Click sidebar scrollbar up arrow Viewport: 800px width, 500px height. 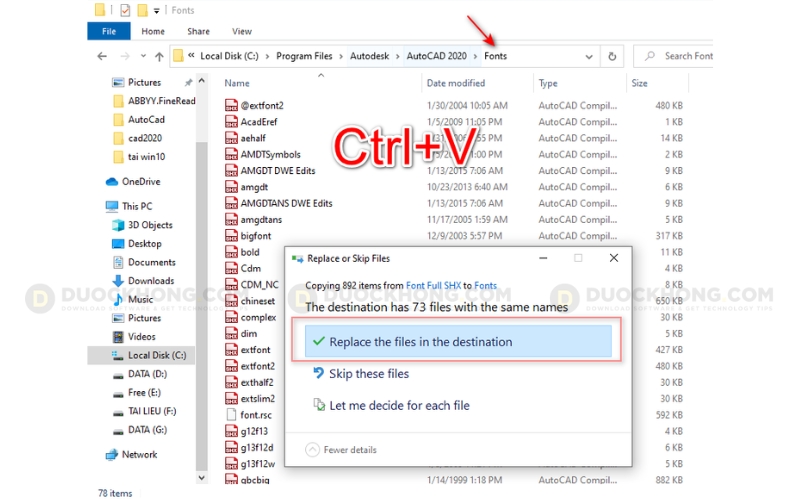pyautogui.click(x=202, y=81)
